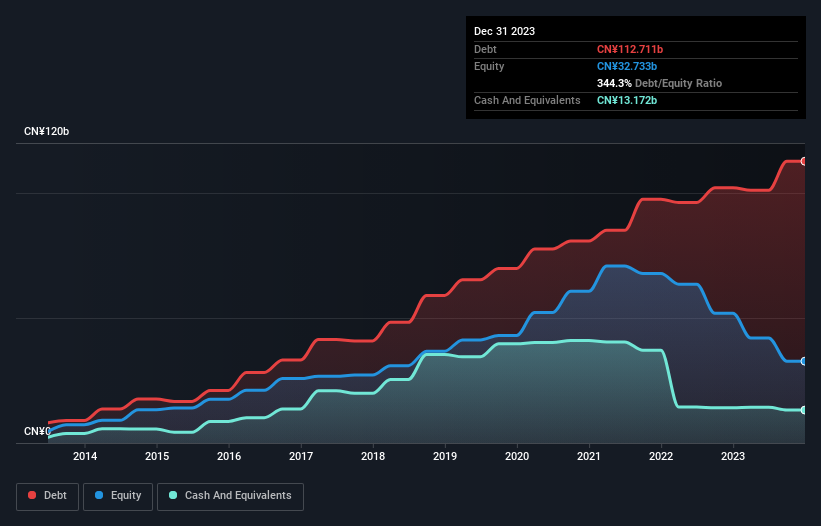Click the 2016 x-axis label
Viewport: 821px width, 526px height.
tap(229, 456)
